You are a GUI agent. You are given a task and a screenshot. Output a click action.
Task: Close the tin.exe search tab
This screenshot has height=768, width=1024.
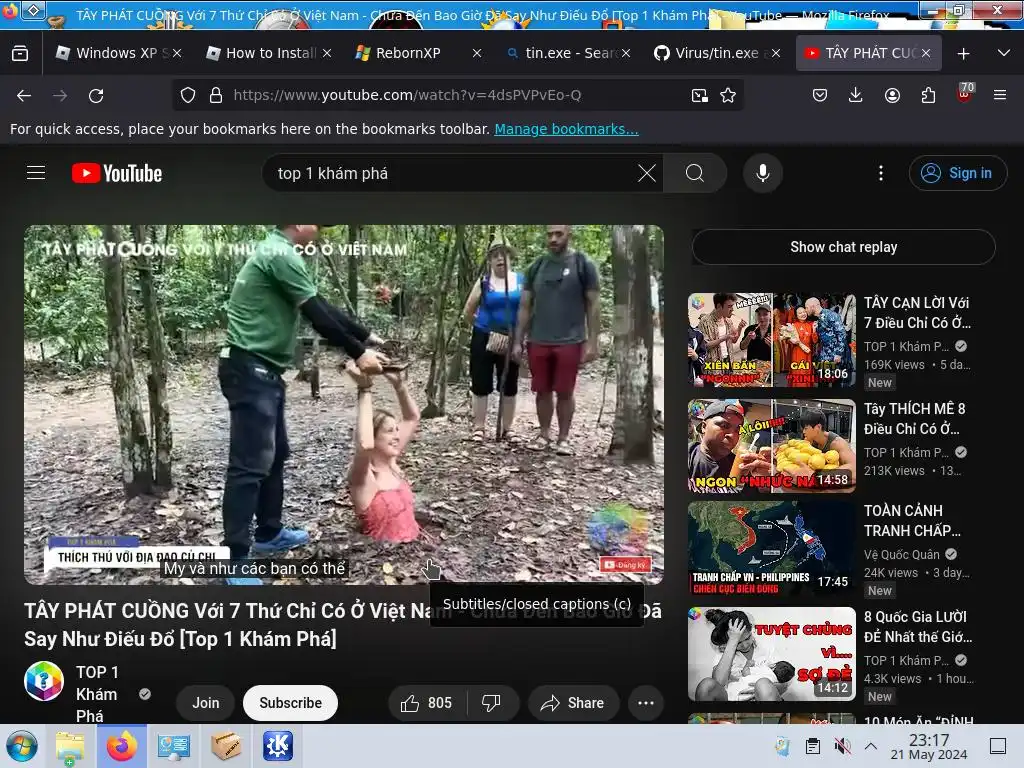[626, 54]
